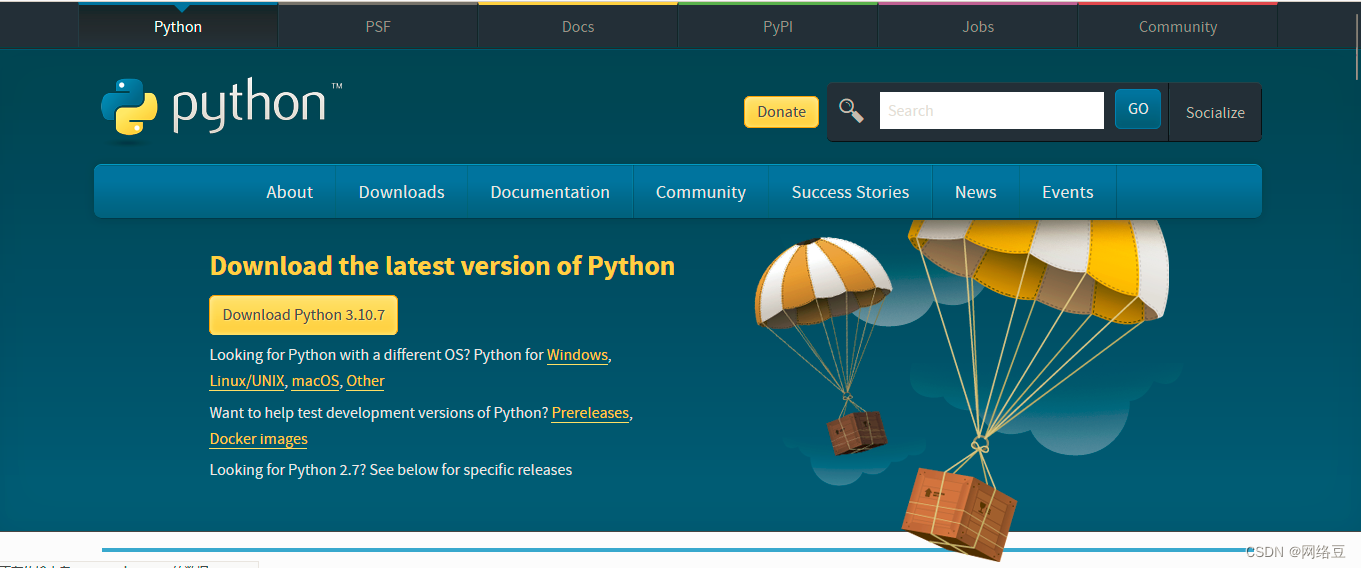Click the 'Download the latest version' heading
1361x568 pixels.
[x=442, y=266]
